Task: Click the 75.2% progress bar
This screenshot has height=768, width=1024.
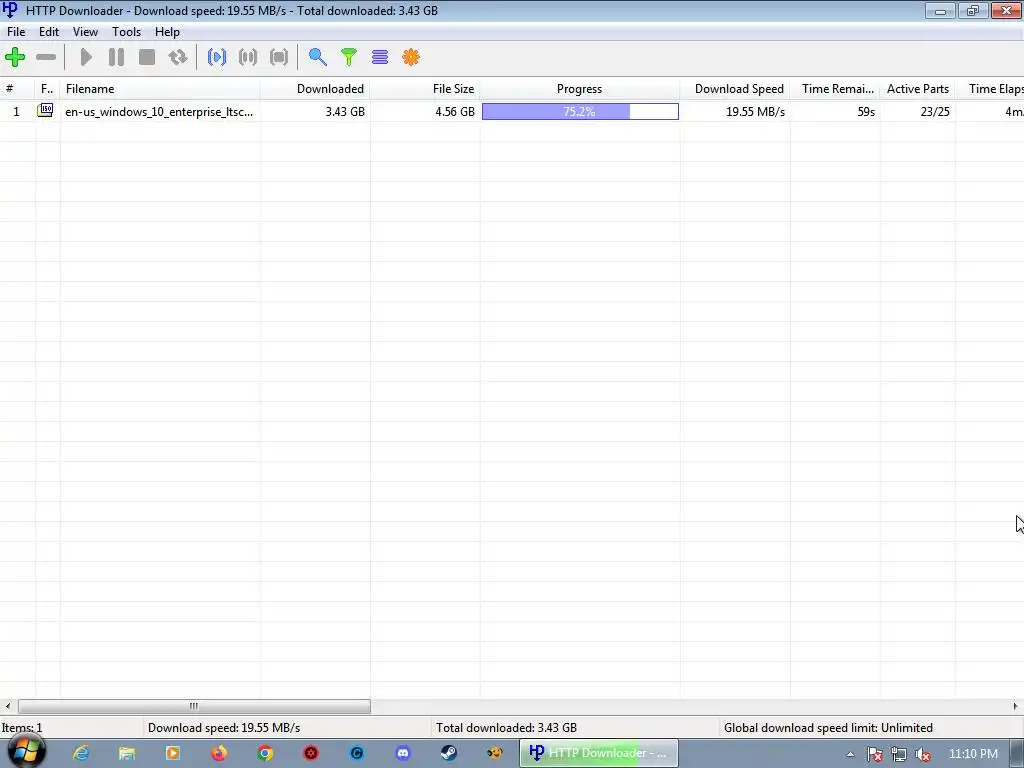Action: [580, 112]
